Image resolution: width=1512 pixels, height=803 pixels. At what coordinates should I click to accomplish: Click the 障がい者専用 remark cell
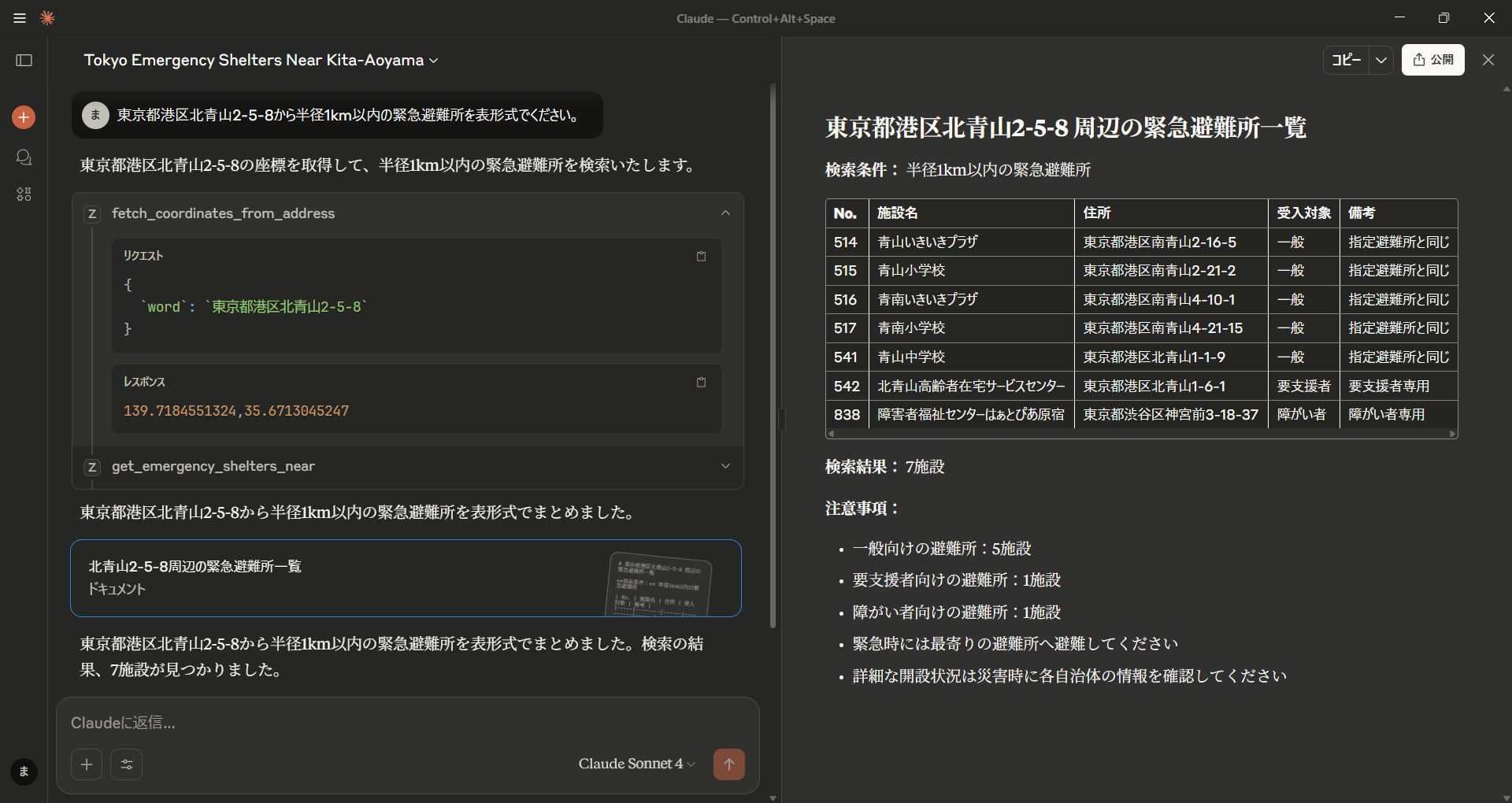click(1399, 415)
